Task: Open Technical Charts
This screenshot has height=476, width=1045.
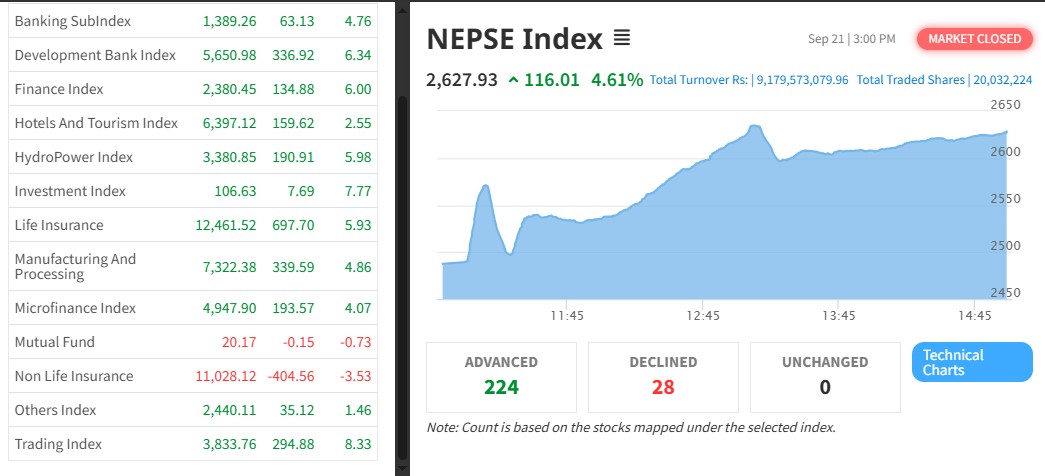Action: [x=971, y=362]
